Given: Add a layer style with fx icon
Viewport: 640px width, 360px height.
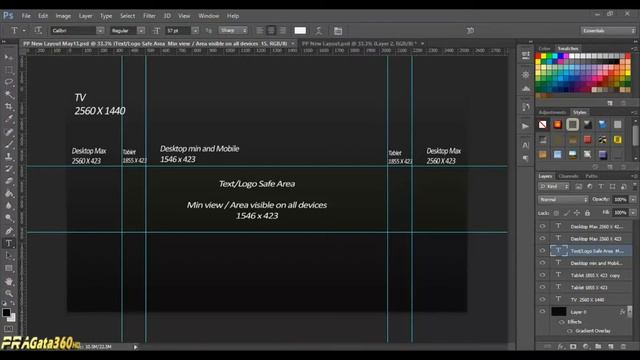Looking at the screenshot, I should coord(560,347).
